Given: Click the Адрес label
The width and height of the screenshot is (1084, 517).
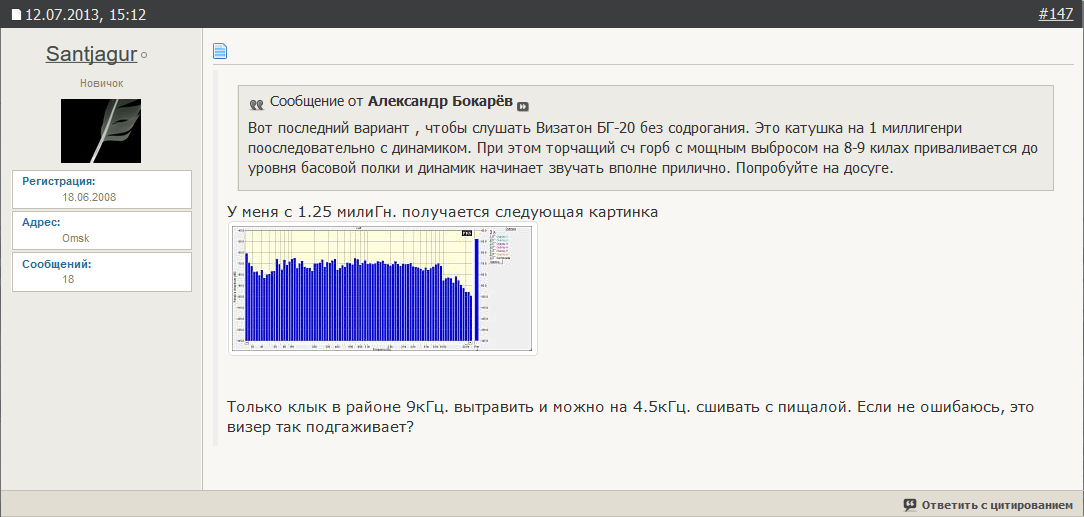Looking at the screenshot, I should (x=41, y=223).
